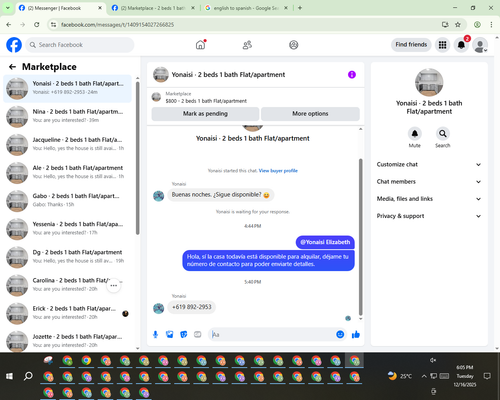This screenshot has width=500, height=400.
Task: Open the Facebook logo home link
Action: 14,45
